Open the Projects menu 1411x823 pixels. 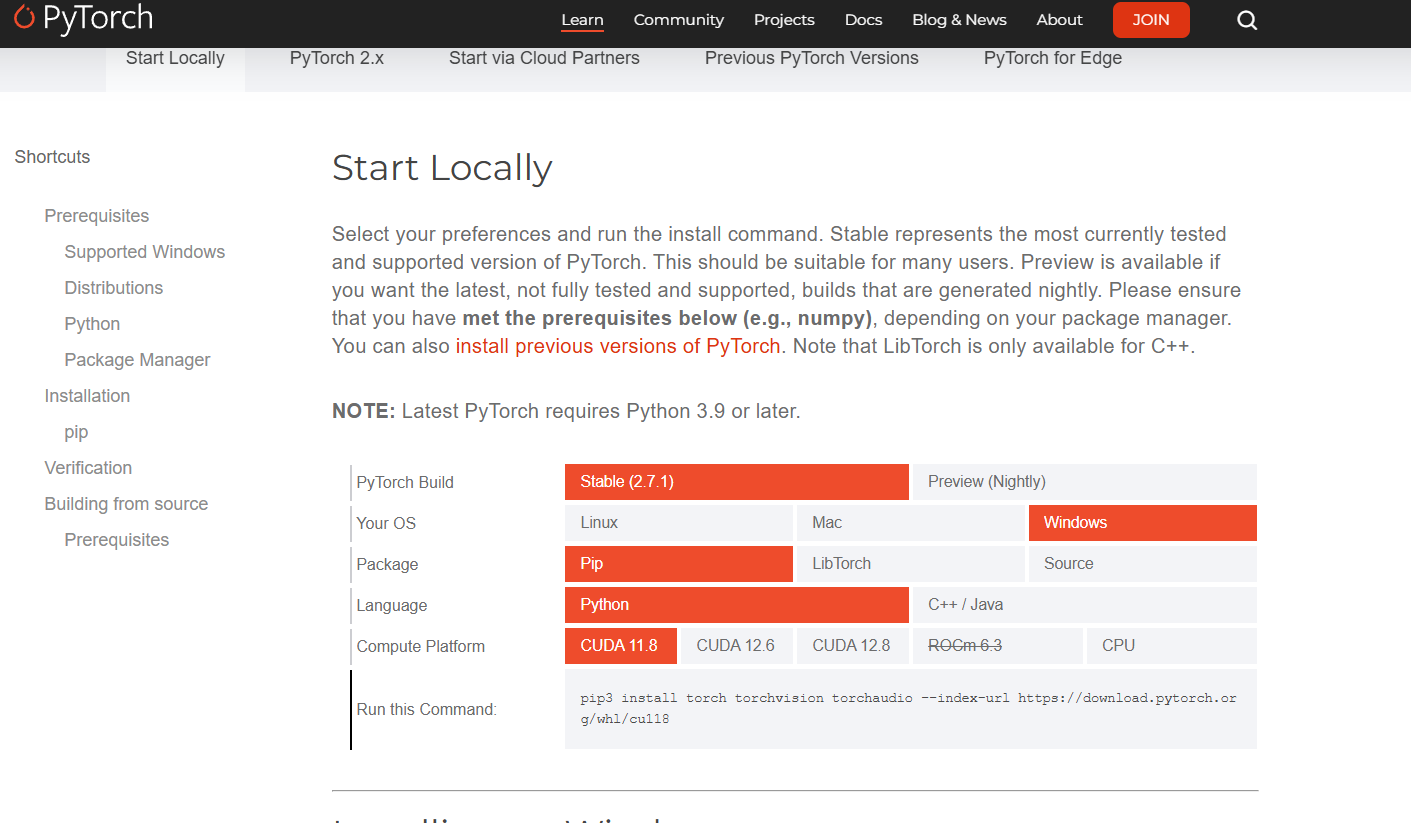pyautogui.click(x=784, y=20)
